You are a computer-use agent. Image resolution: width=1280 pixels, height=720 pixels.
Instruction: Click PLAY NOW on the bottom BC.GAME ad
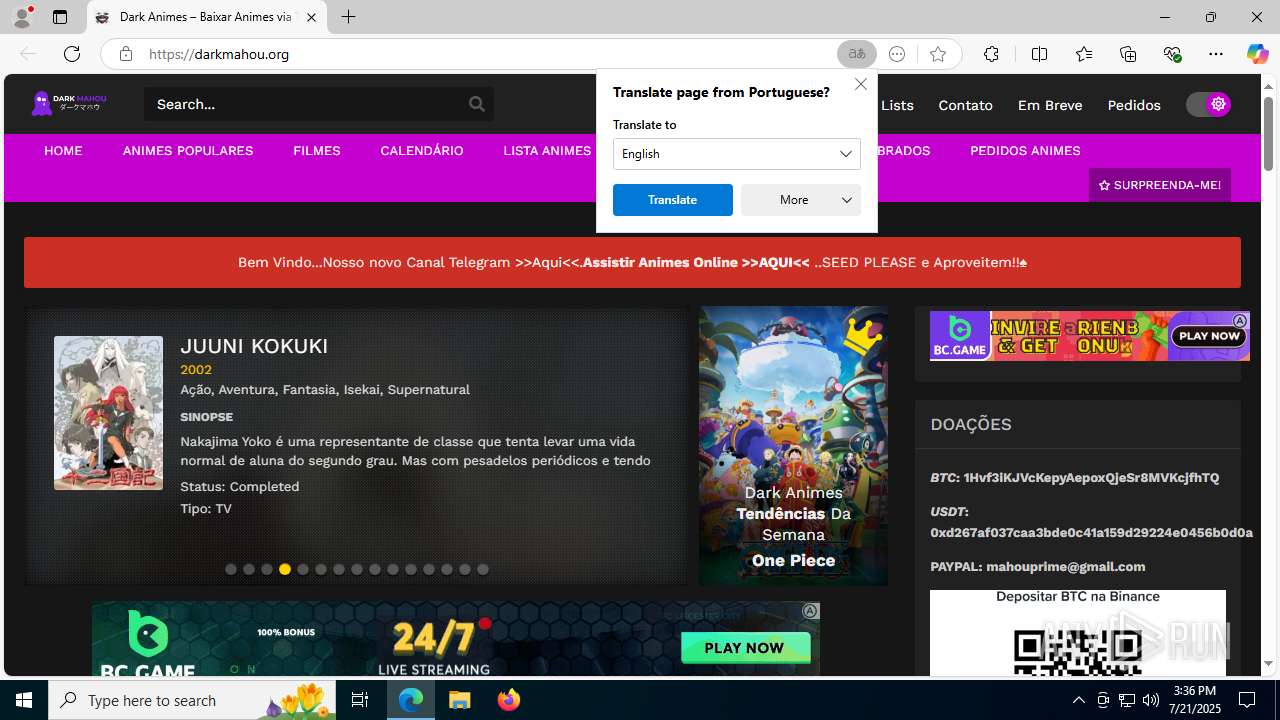click(745, 648)
